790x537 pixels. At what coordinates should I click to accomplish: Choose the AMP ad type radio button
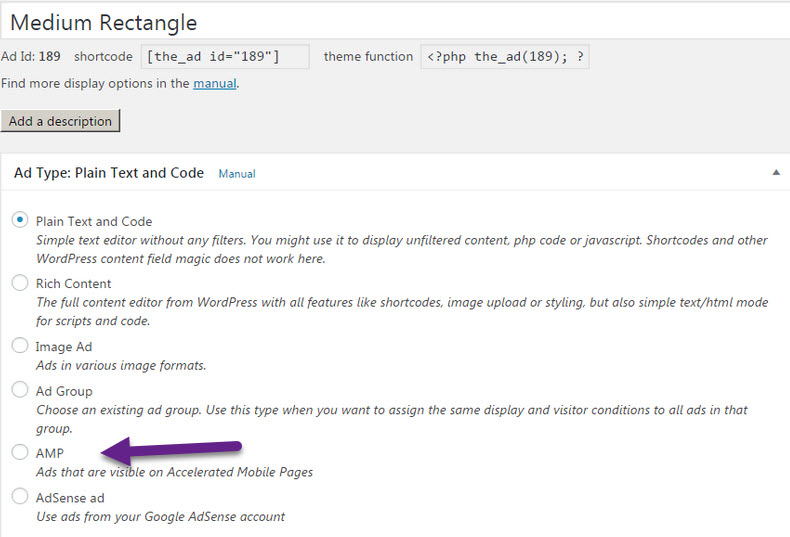click(x=20, y=452)
